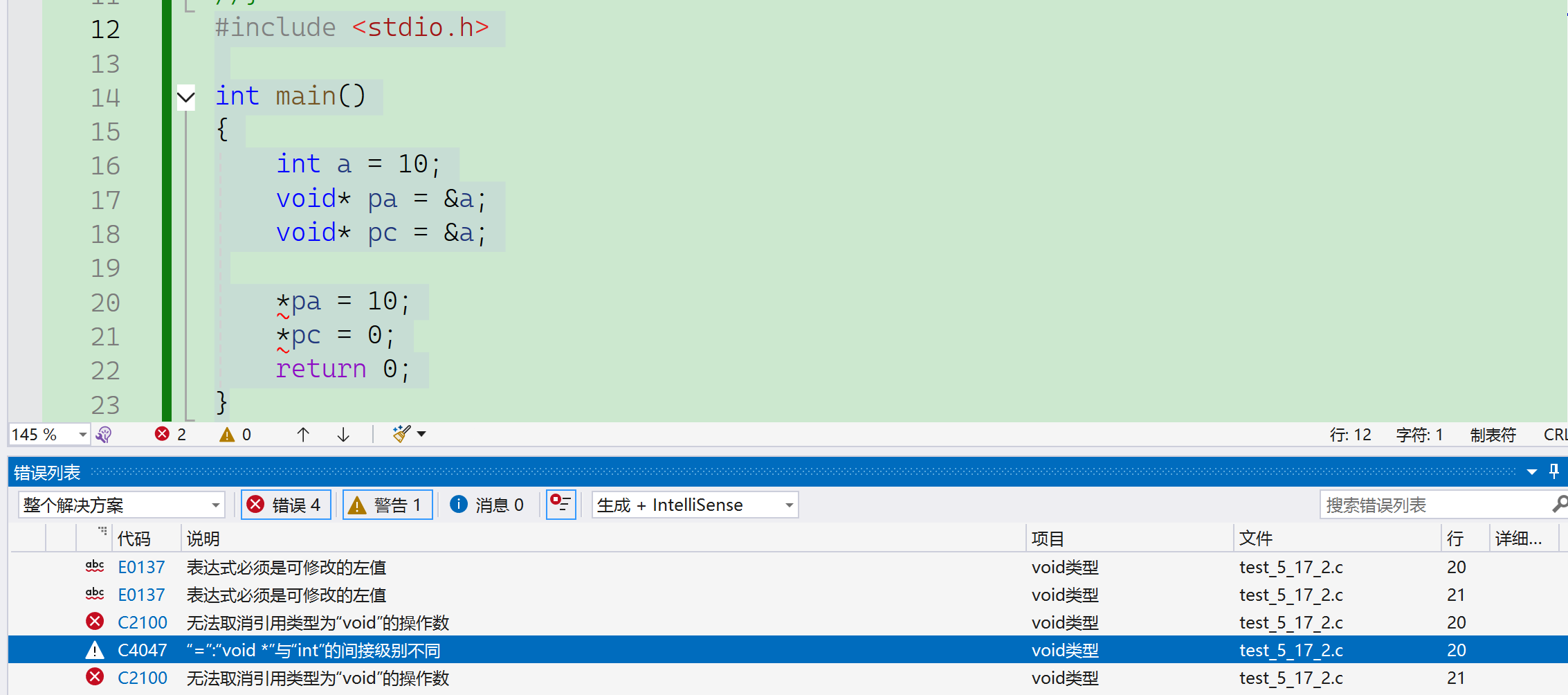Open the E0137 code link for line 20
Image resolution: width=1568 pixels, height=695 pixels.
(x=142, y=567)
